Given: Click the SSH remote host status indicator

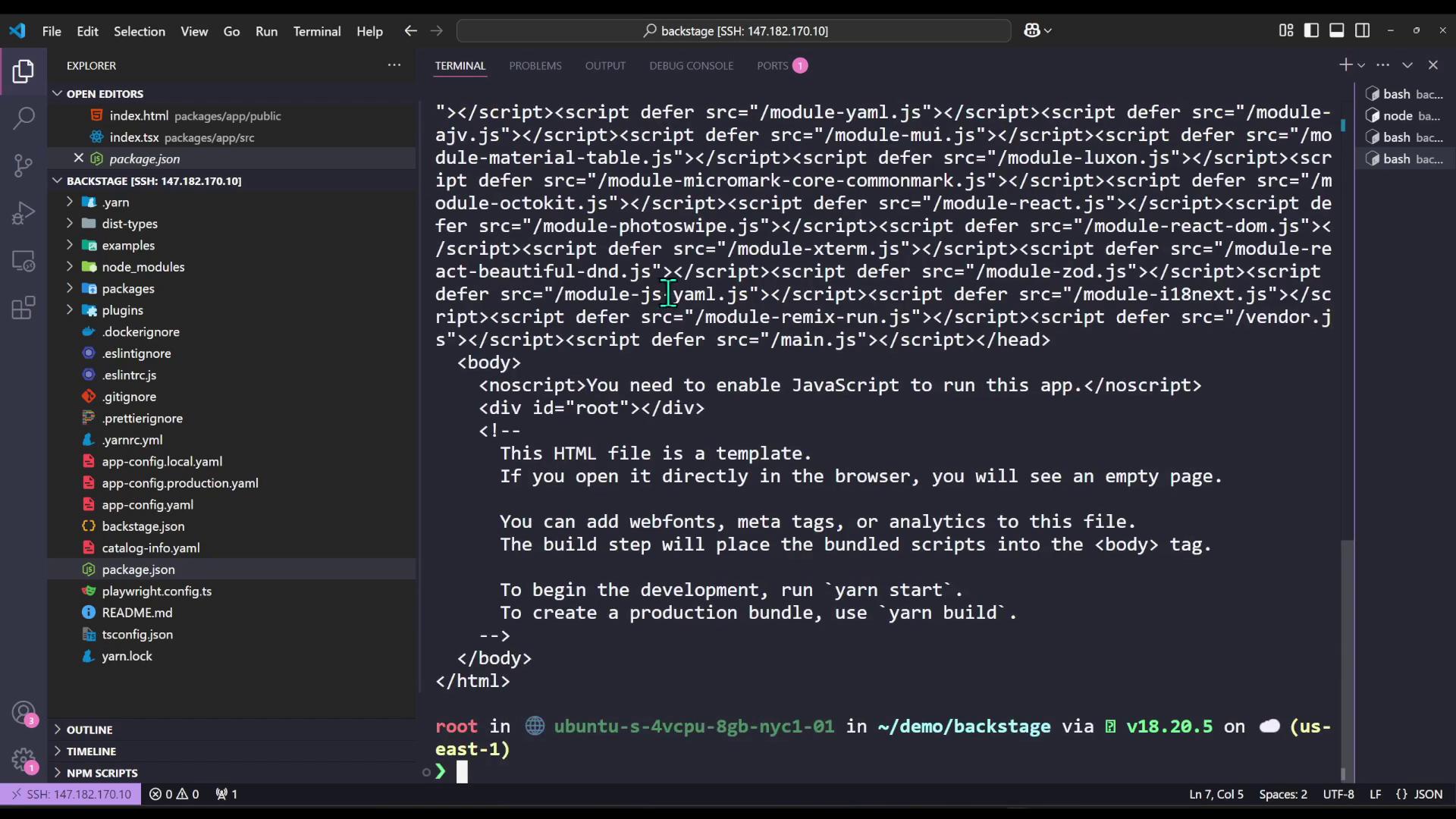Looking at the screenshot, I should (x=71, y=794).
